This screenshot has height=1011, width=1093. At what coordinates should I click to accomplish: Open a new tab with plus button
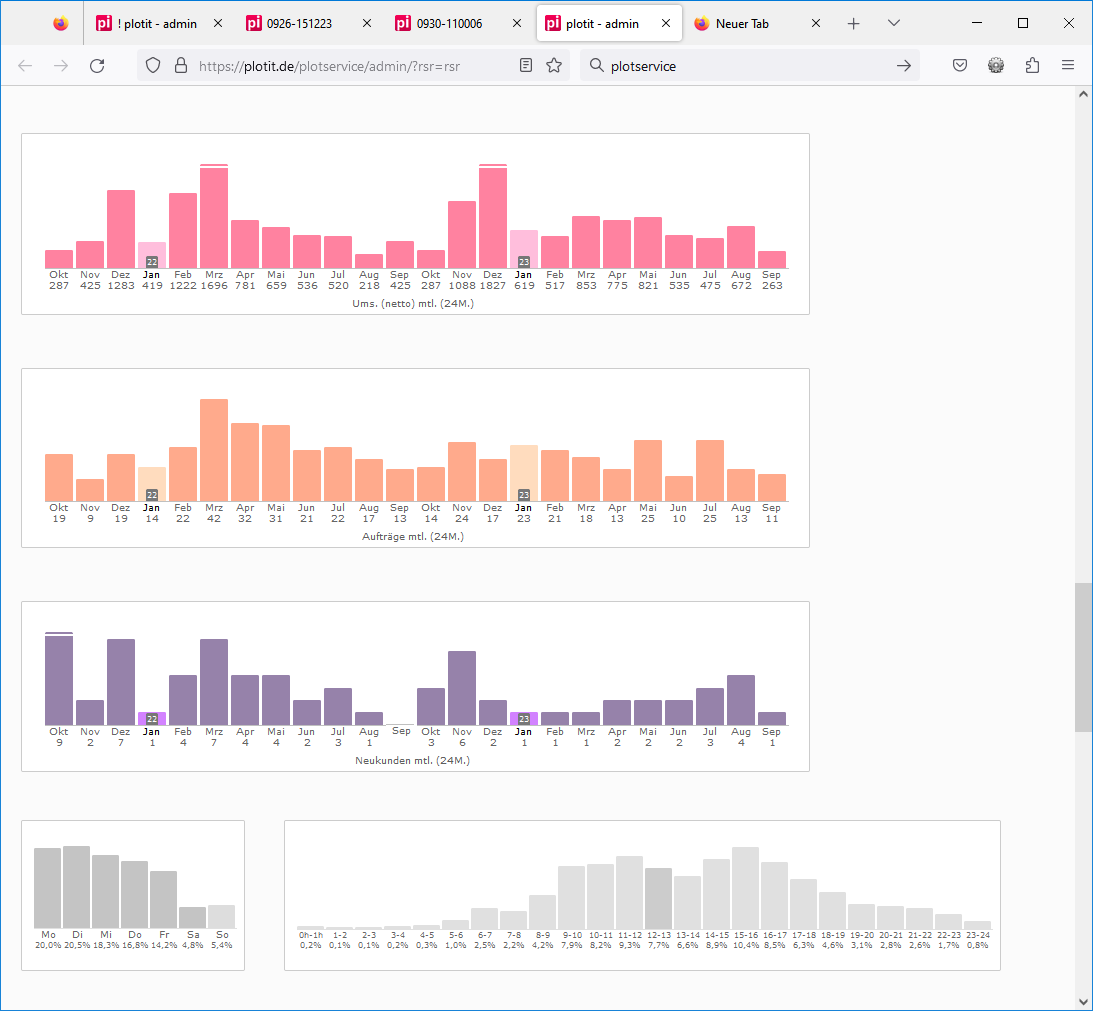(853, 24)
